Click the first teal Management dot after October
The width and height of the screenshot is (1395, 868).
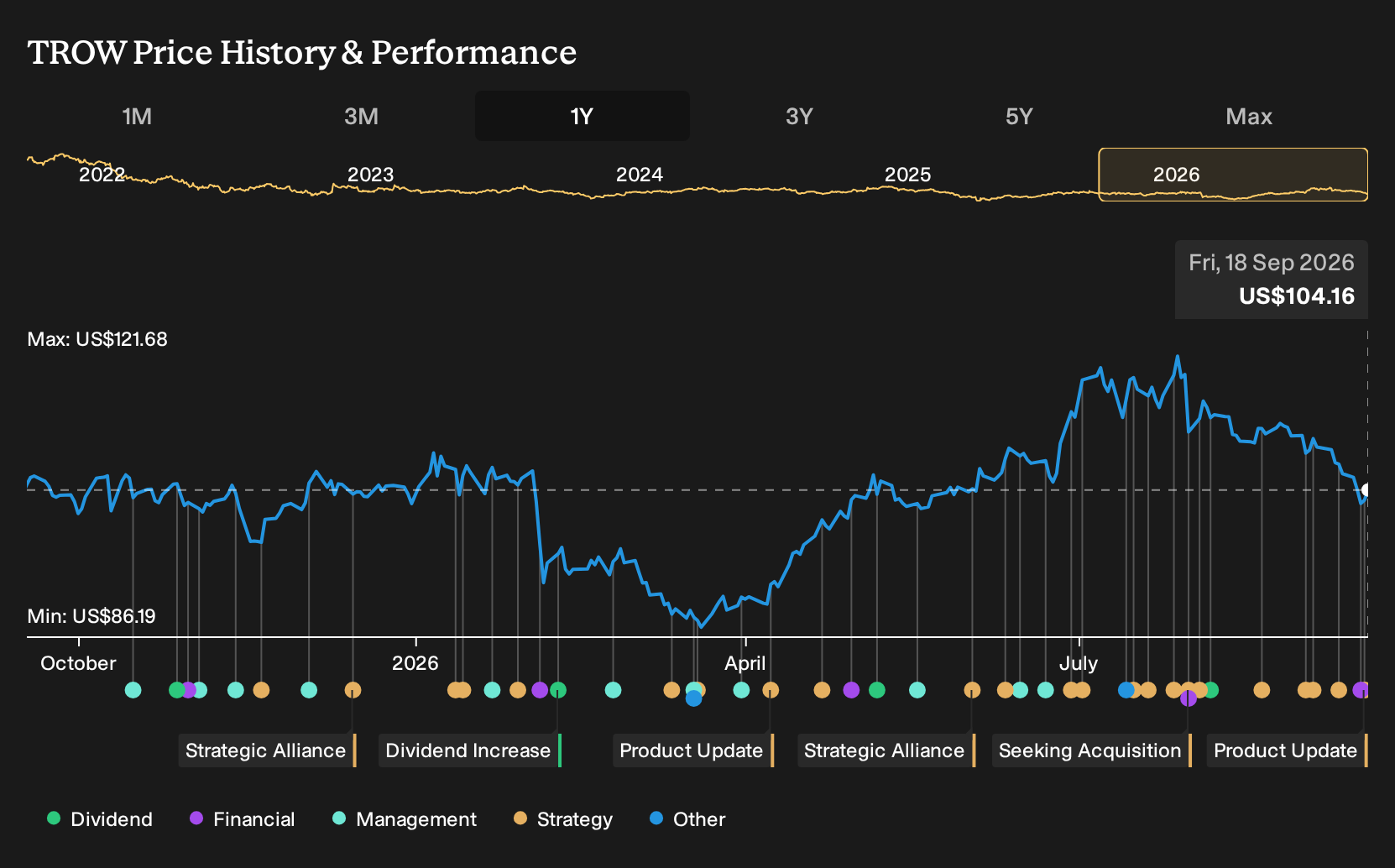(133, 690)
